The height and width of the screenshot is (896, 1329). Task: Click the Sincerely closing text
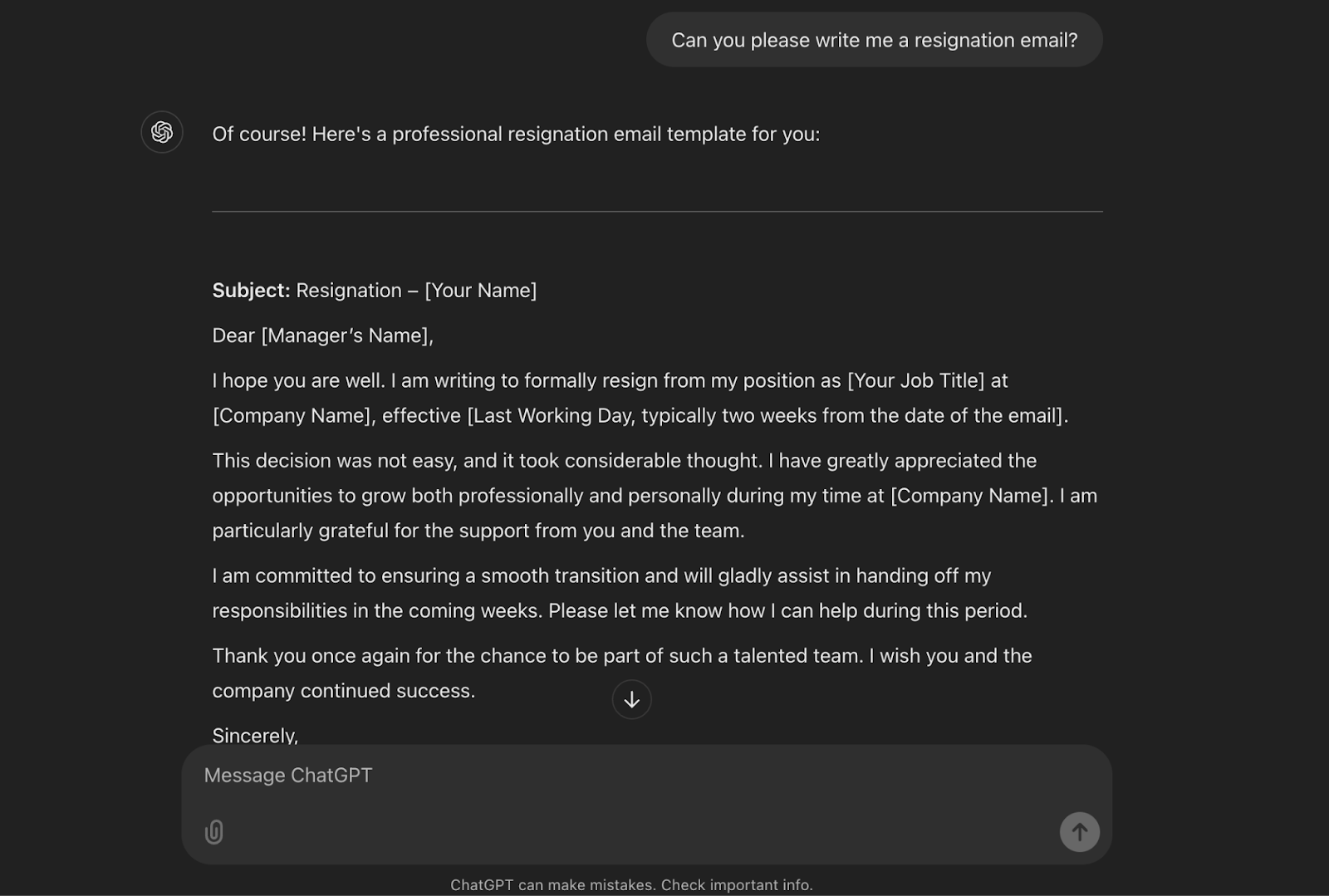pos(255,734)
